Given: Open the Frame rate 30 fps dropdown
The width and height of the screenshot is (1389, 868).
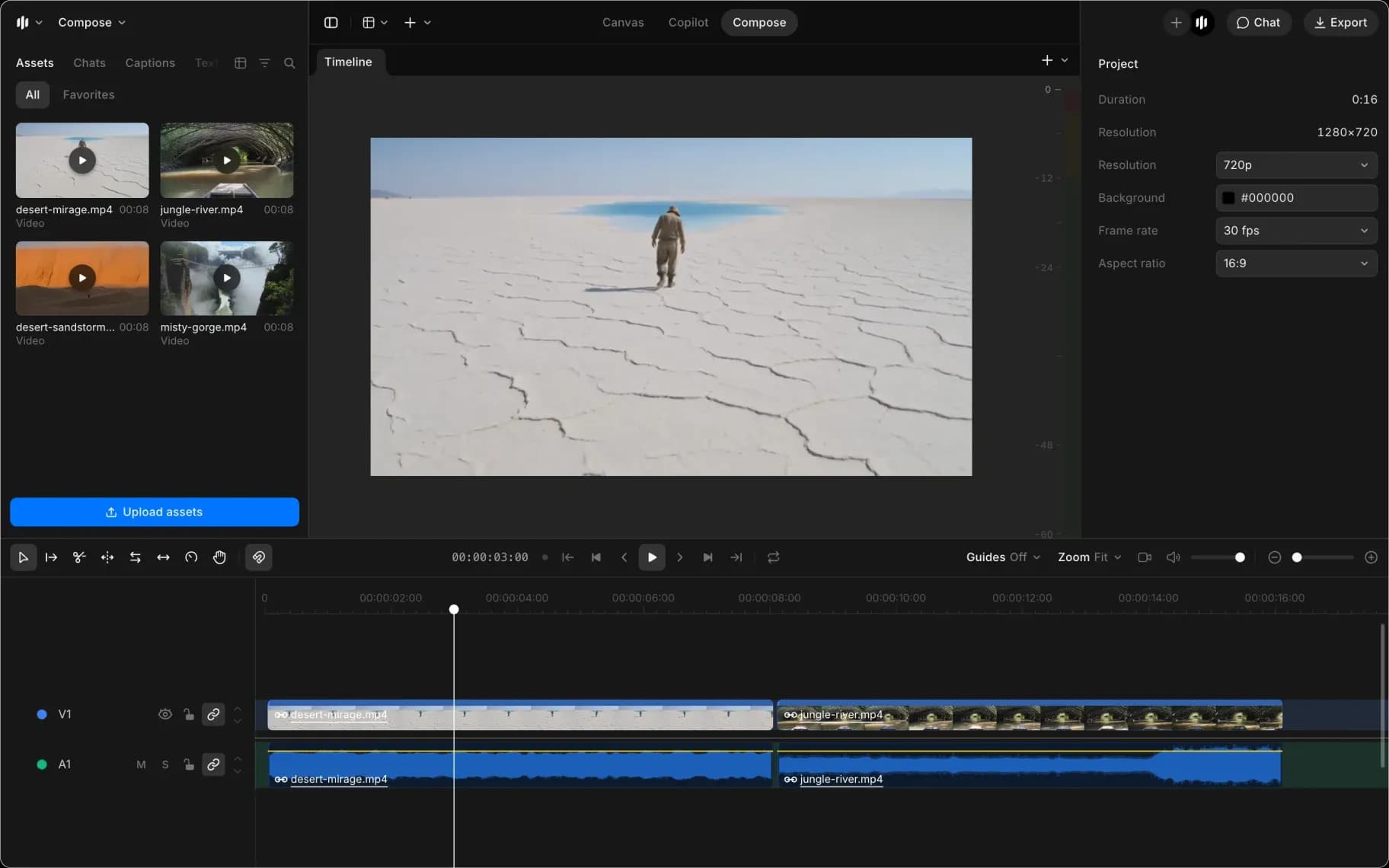Looking at the screenshot, I should [1296, 231].
